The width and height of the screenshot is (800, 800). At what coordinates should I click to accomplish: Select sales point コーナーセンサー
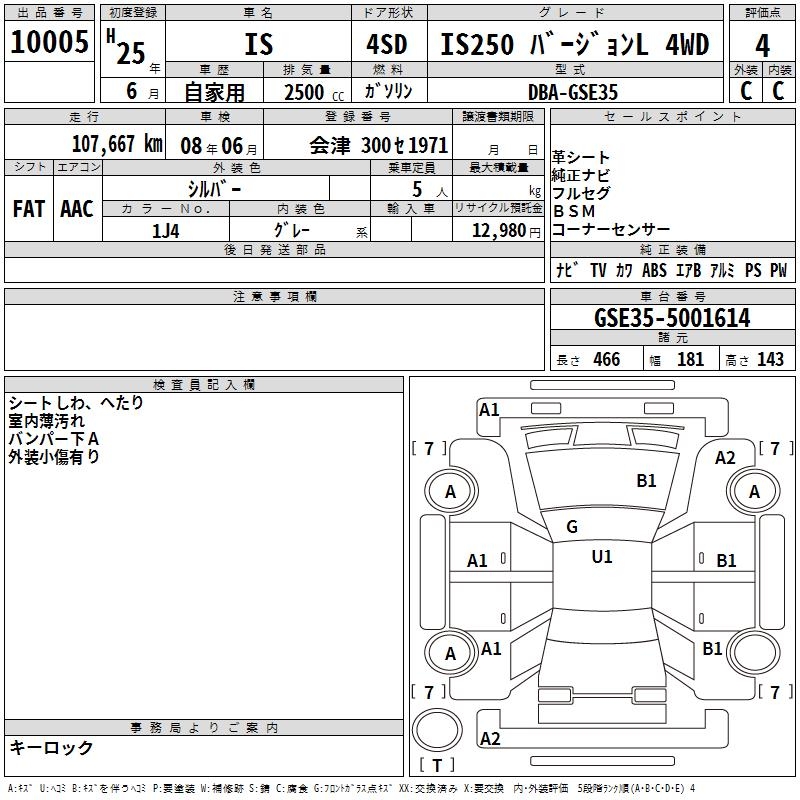tap(611, 229)
